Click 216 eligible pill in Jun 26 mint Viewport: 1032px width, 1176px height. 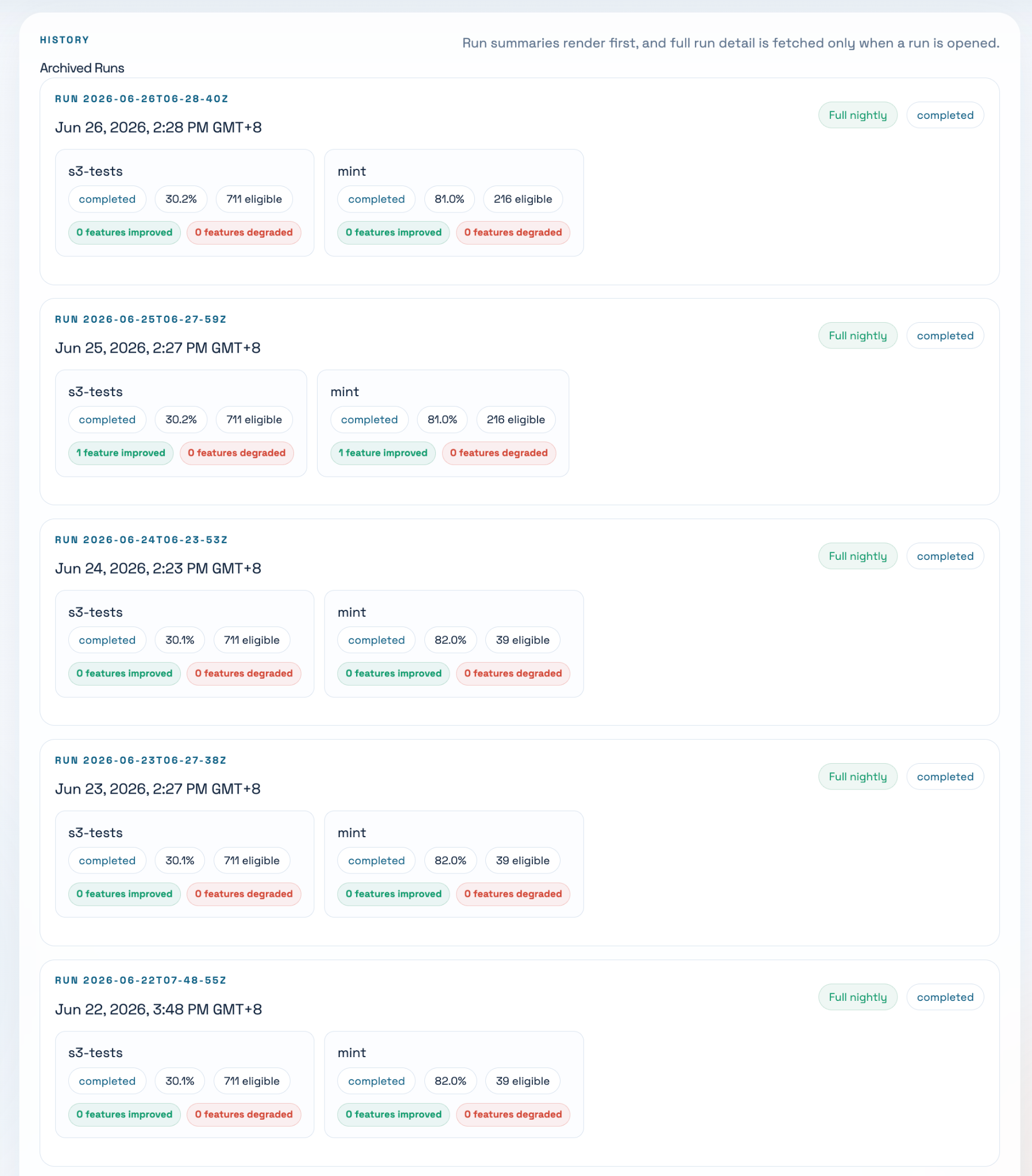[x=523, y=199]
